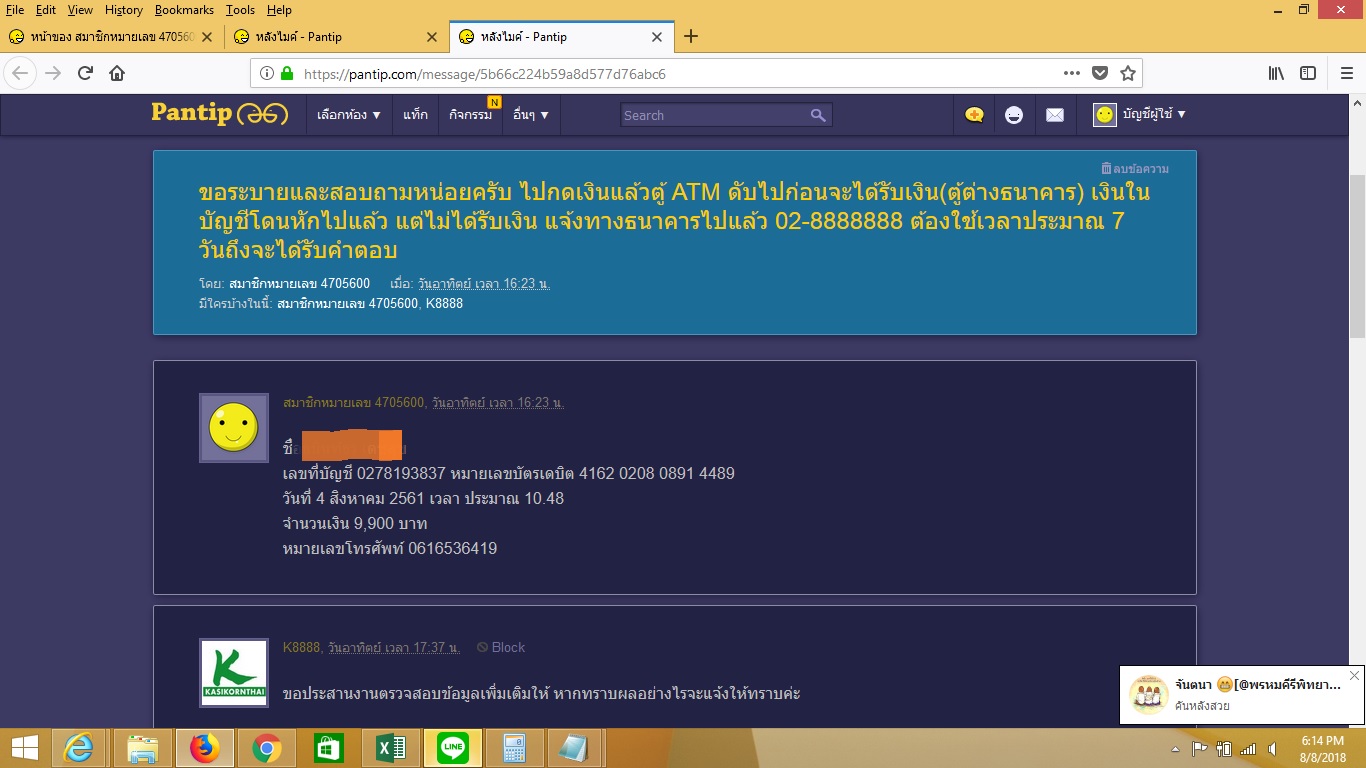
Task: Open LINE from the taskbar
Action: pyautogui.click(x=453, y=748)
